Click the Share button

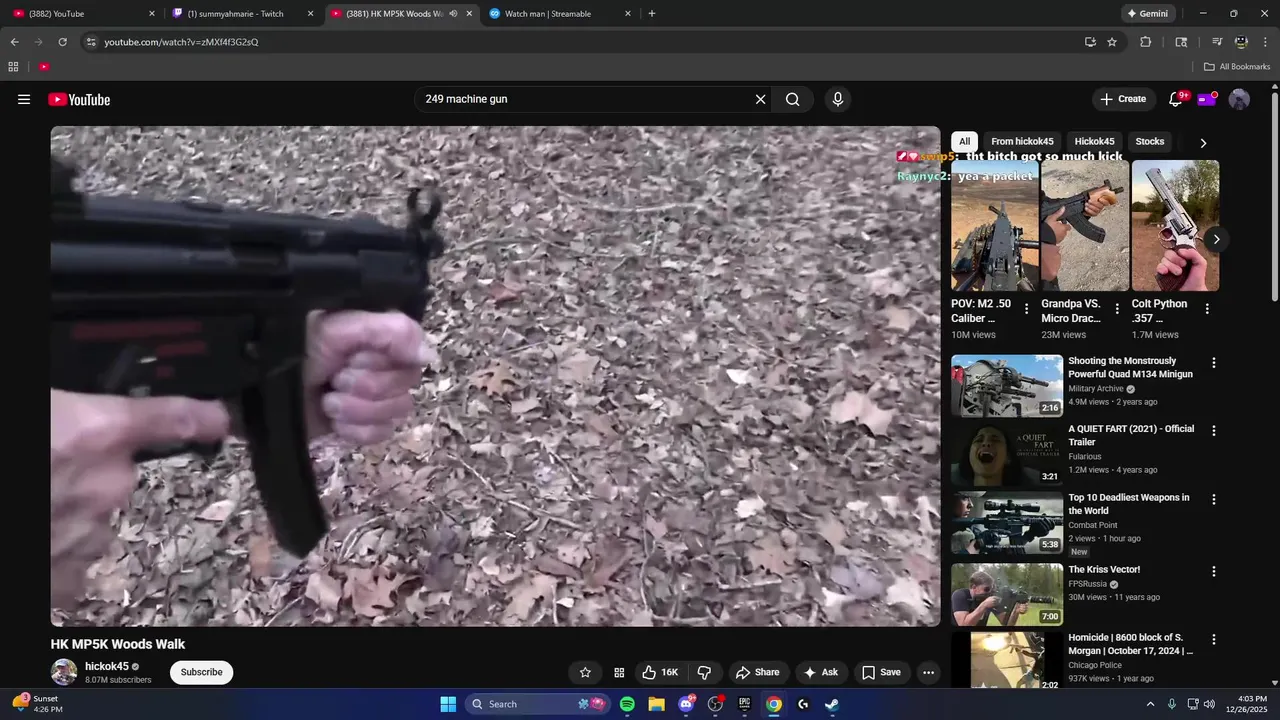(x=756, y=672)
